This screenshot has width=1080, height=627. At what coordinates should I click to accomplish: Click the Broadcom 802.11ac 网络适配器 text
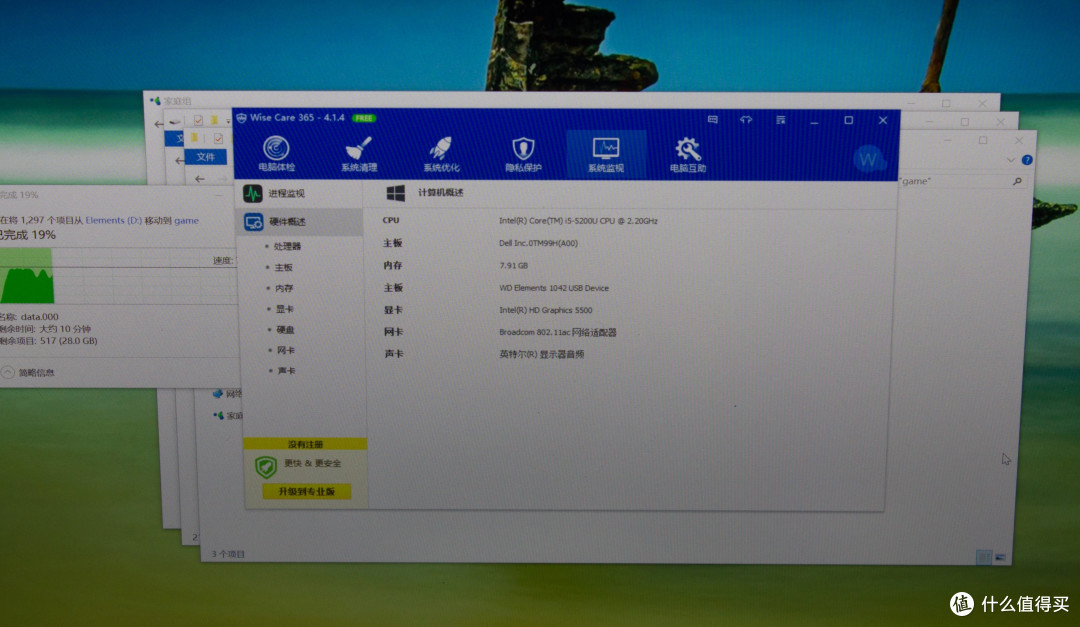point(558,332)
